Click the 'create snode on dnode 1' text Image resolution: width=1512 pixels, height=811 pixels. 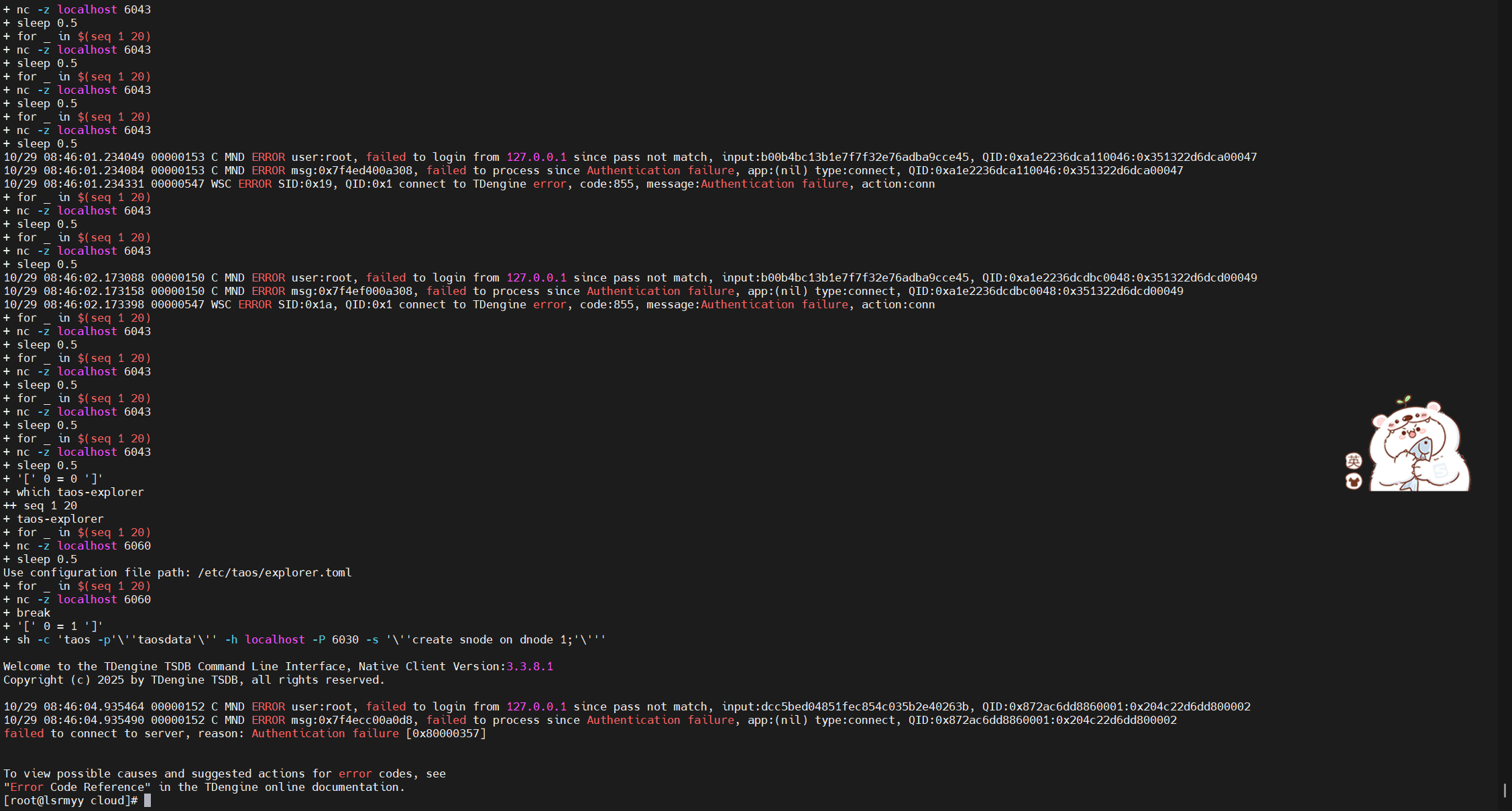click(490, 639)
